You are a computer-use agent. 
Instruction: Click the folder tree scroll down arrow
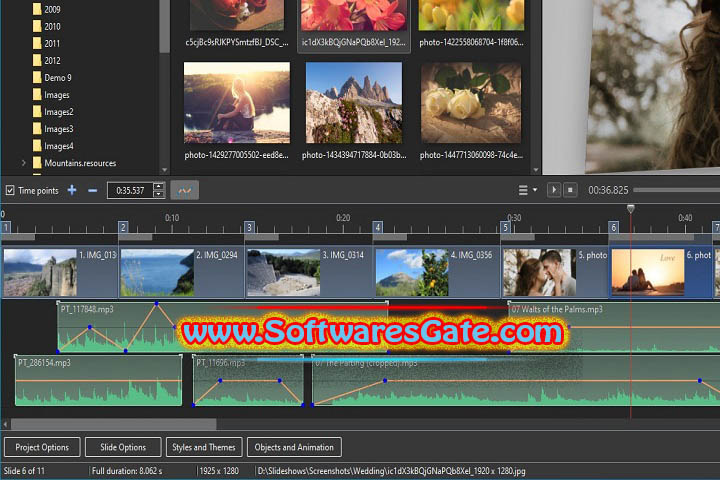tap(164, 170)
